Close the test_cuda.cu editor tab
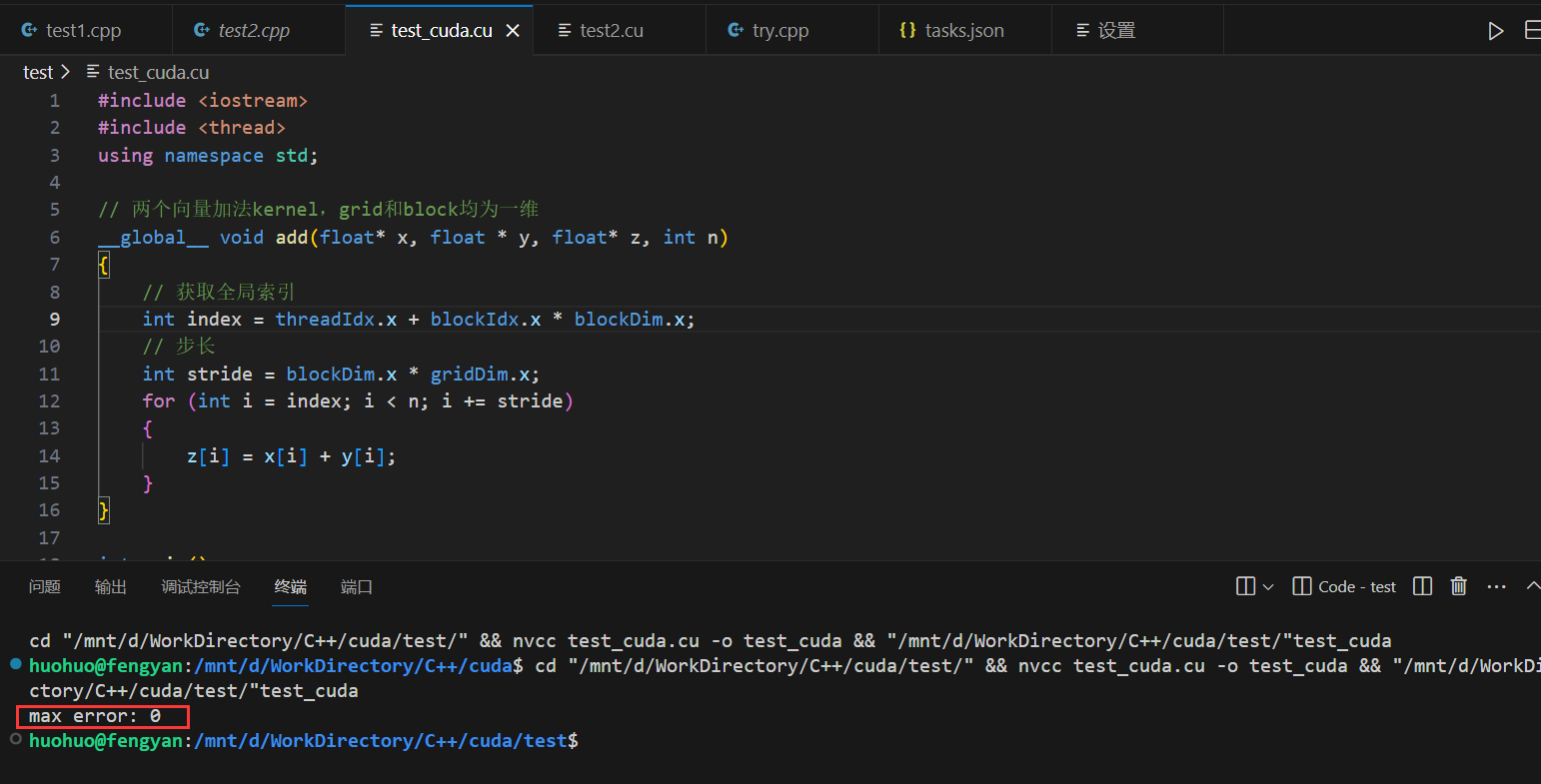The image size is (1541, 784). pos(513,31)
